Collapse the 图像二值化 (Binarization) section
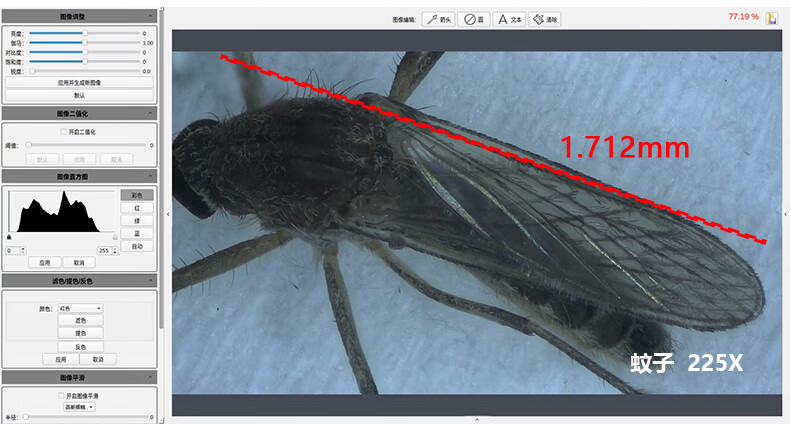Viewport: 790px width, 424px height. (150, 113)
